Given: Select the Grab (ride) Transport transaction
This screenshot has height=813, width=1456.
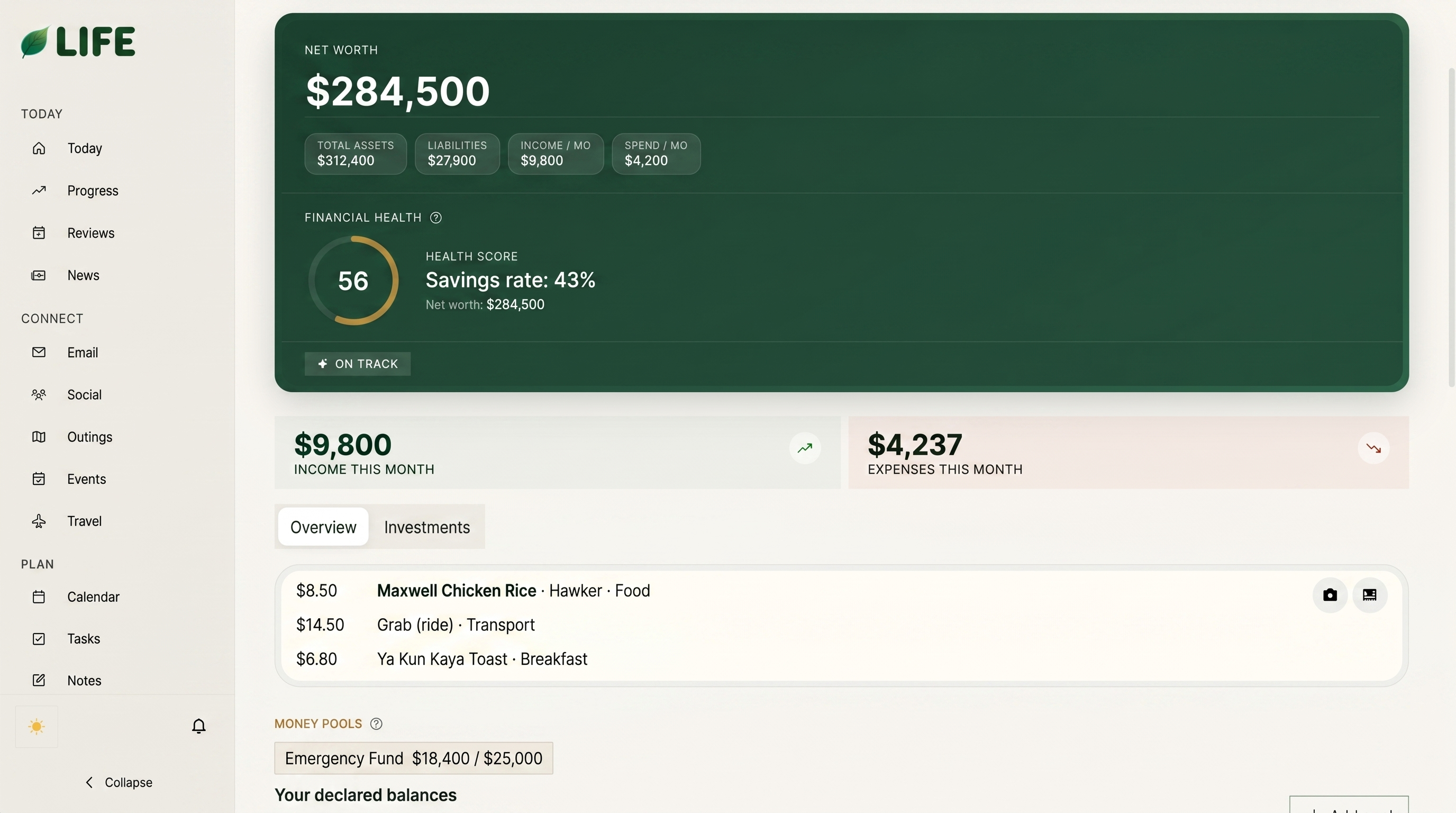Looking at the screenshot, I should click(x=456, y=625).
